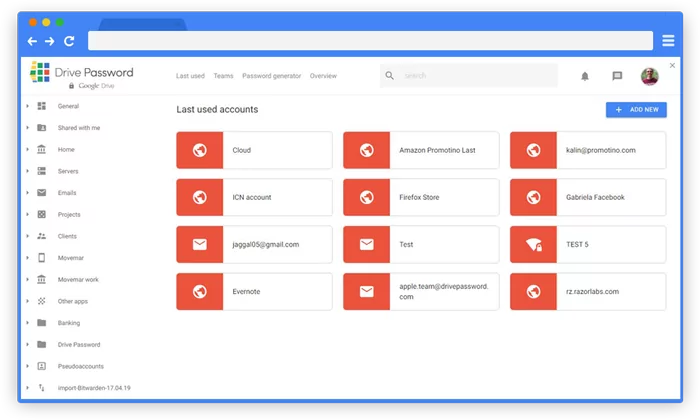
Task: Select the import-Bitwarden-17.04.19 label
Action: tap(94, 388)
